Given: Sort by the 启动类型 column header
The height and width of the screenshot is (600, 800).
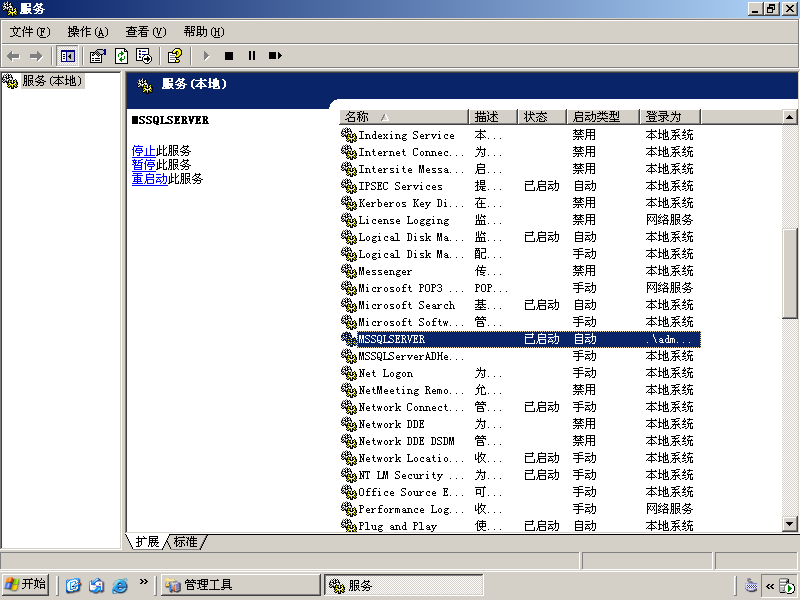Looking at the screenshot, I should click(x=603, y=117).
